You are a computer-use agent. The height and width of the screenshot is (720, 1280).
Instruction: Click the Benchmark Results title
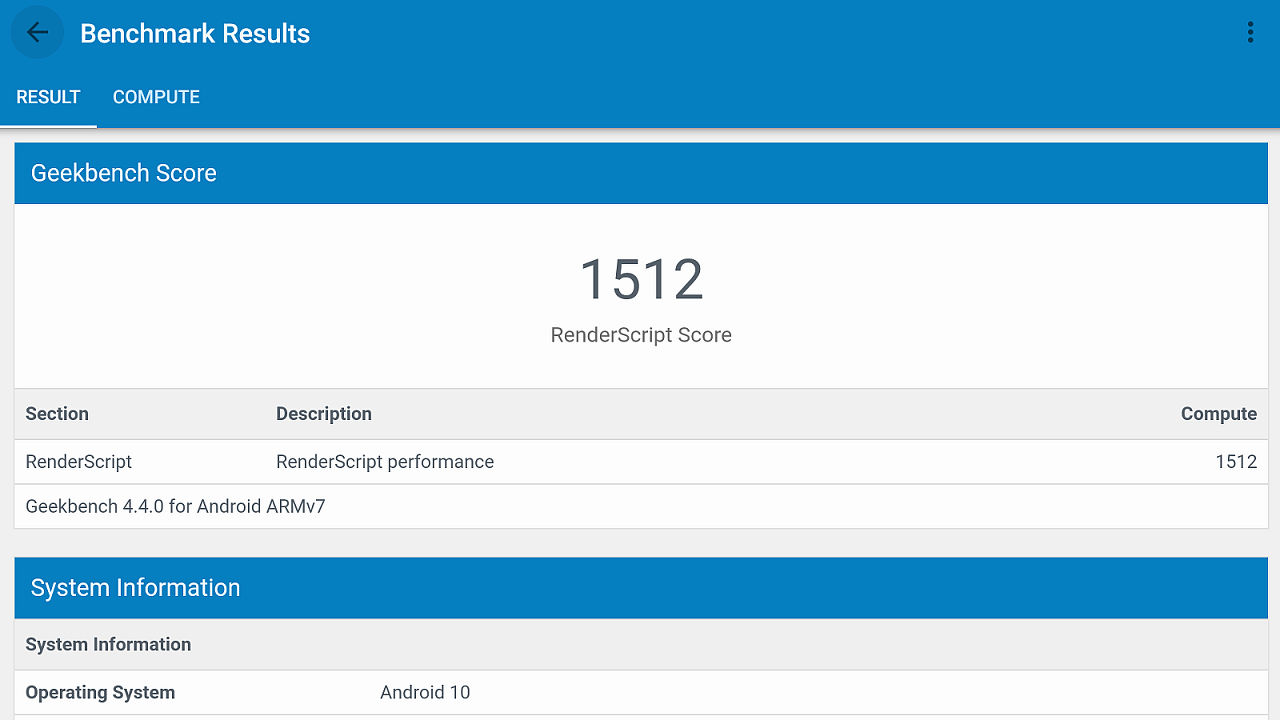(195, 33)
